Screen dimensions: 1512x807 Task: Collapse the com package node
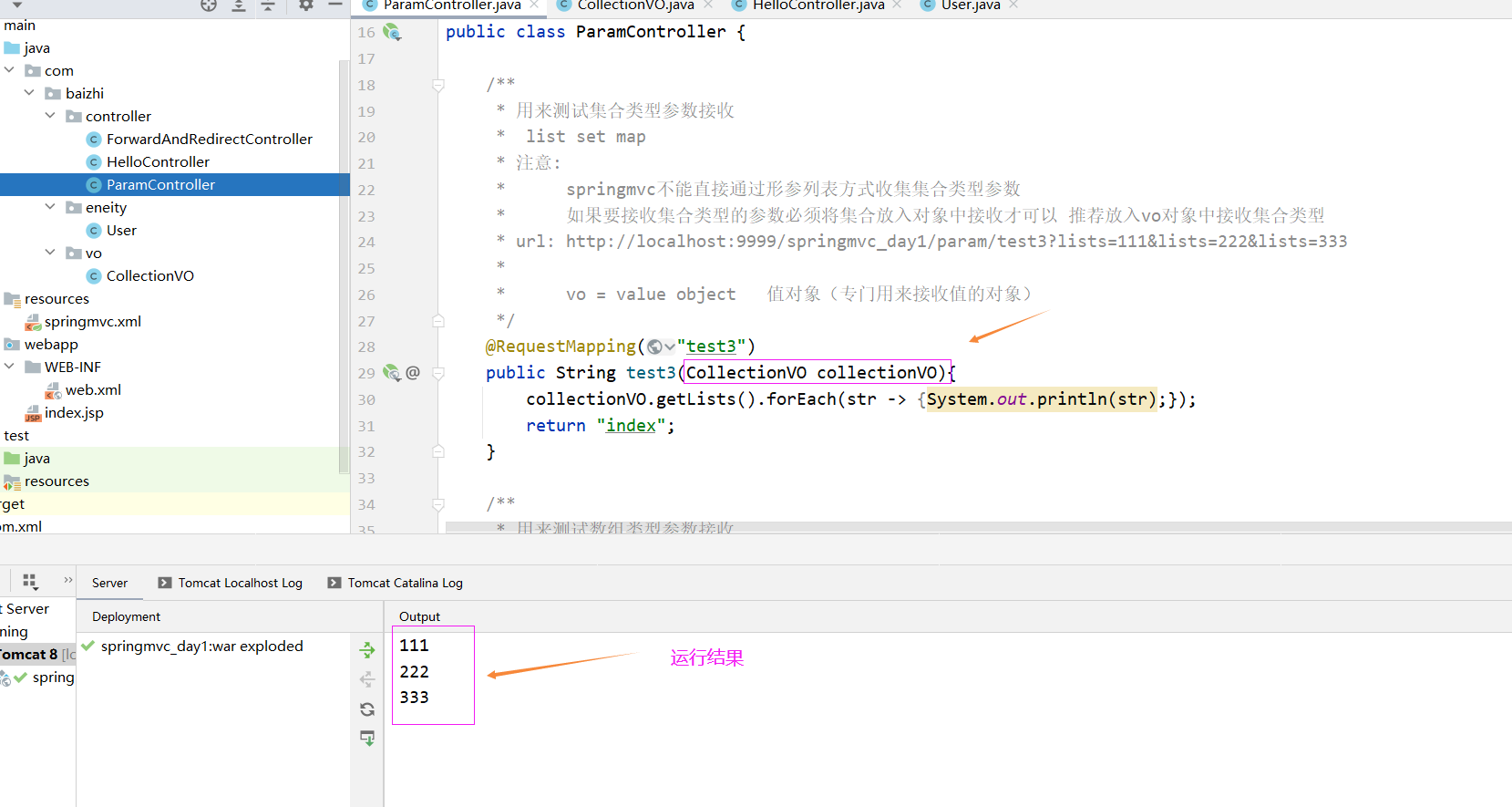coord(9,69)
